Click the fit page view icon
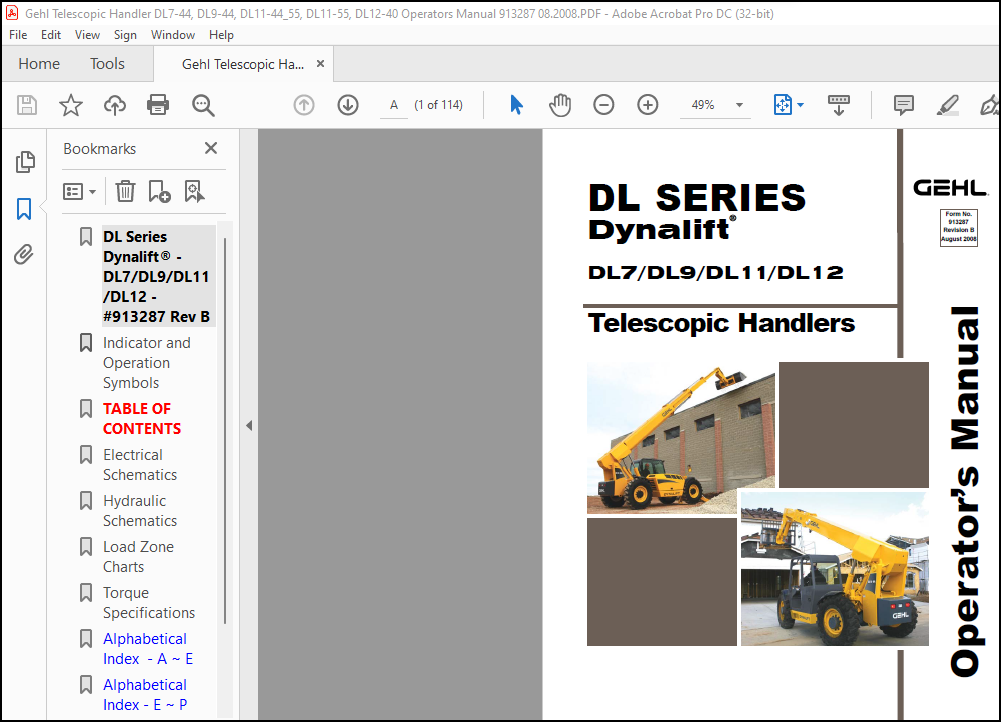The width and height of the screenshot is (1001, 722). 782,105
